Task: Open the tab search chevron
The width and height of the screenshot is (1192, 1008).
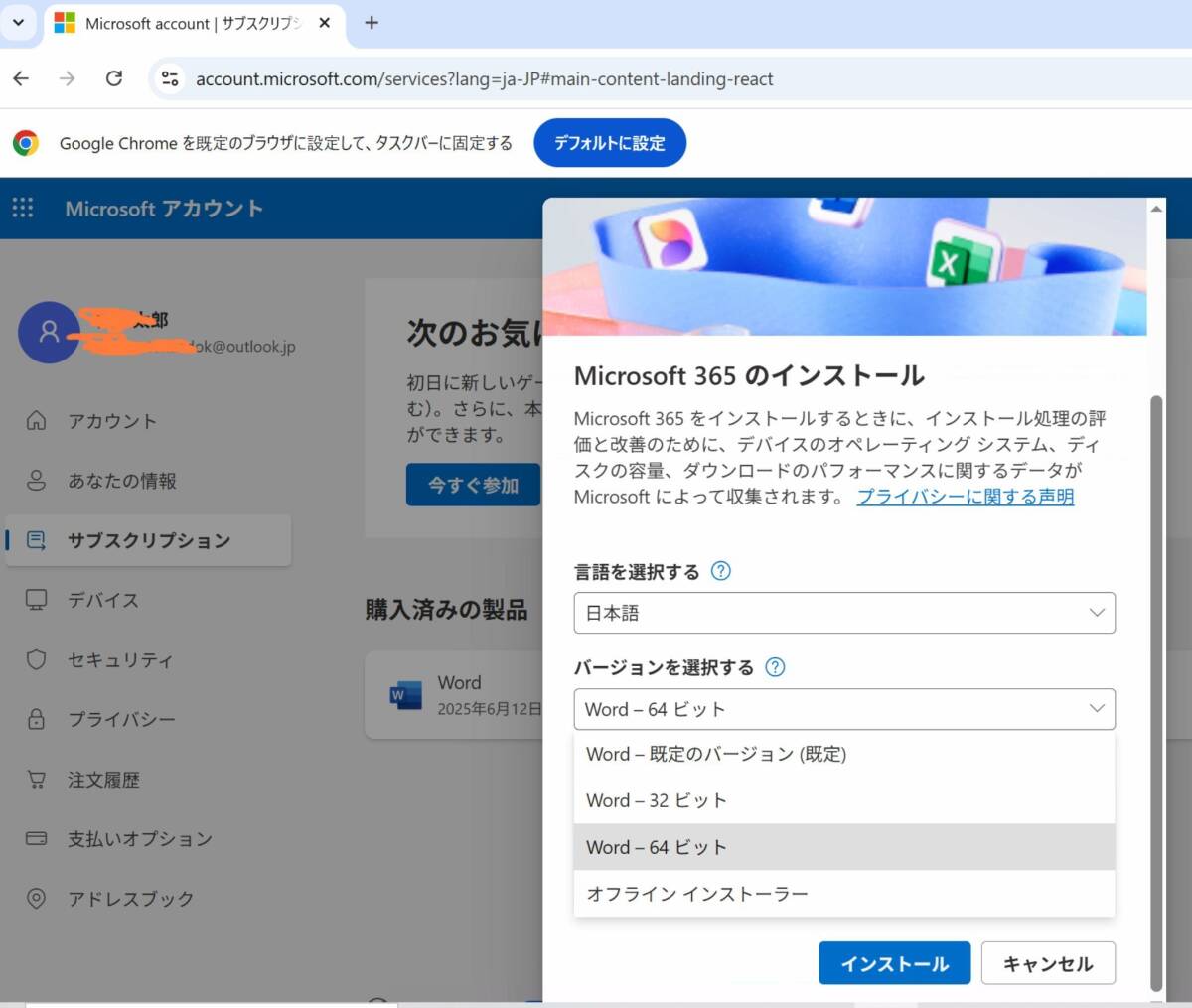Action: pyautogui.click(x=18, y=22)
